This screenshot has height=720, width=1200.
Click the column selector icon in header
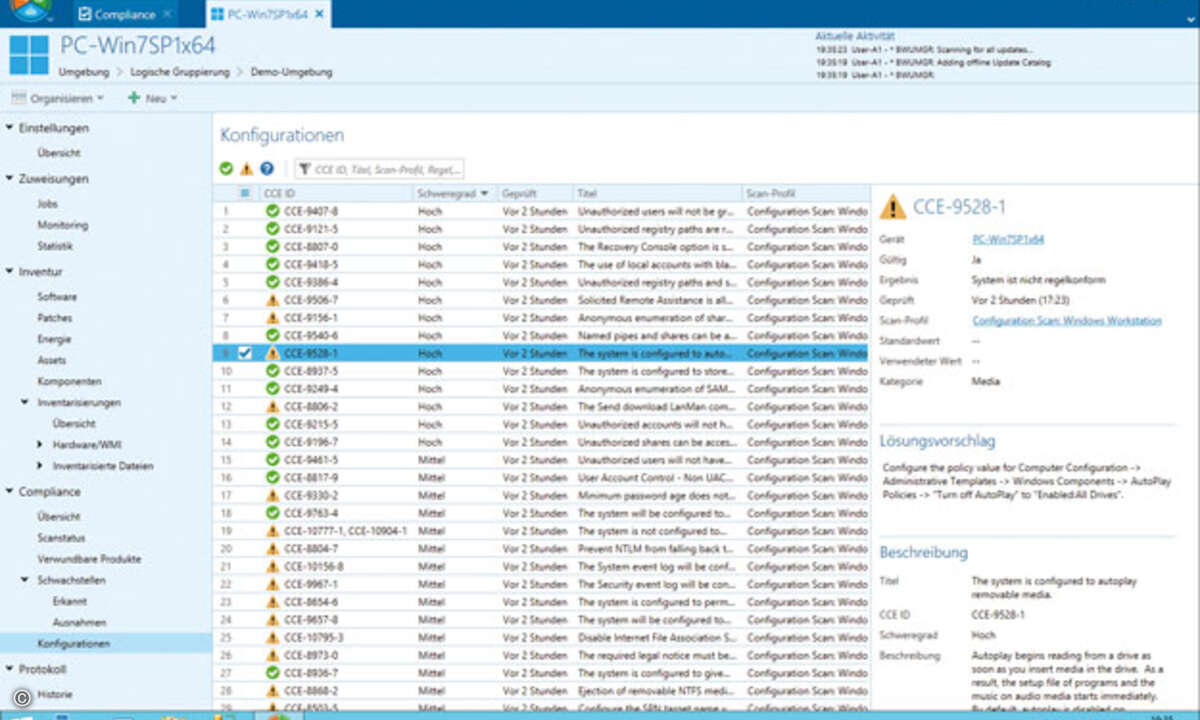click(246, 193)
